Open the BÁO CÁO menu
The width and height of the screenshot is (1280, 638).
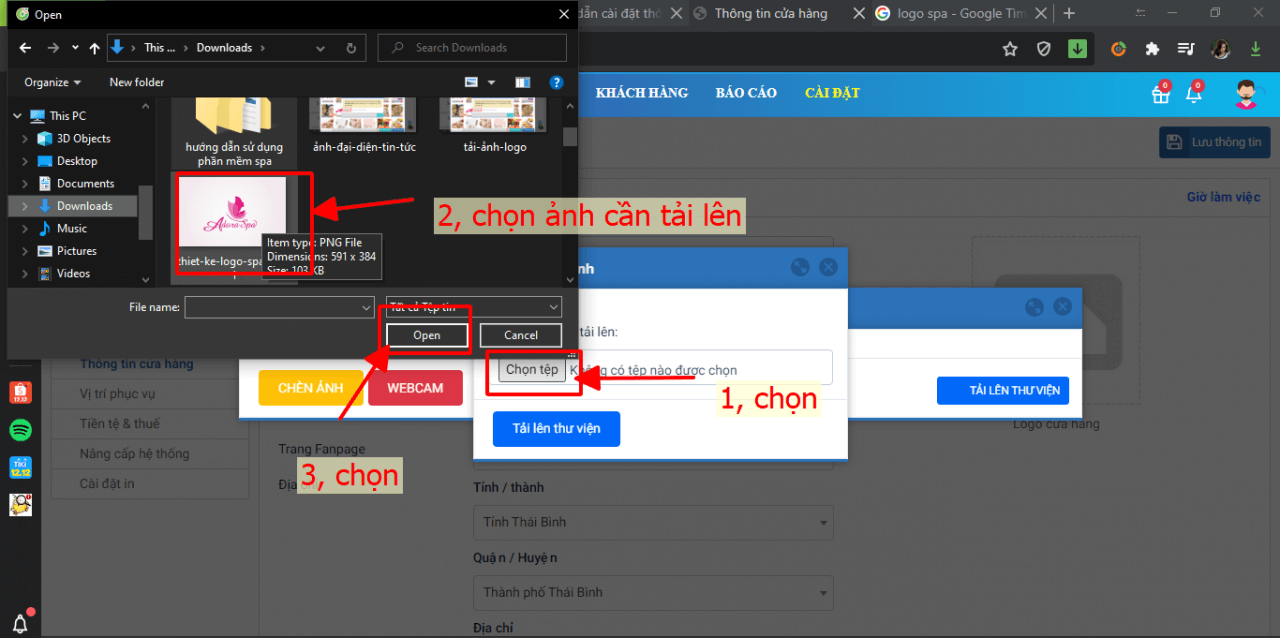pyautogui.click(x=746, y=93)
